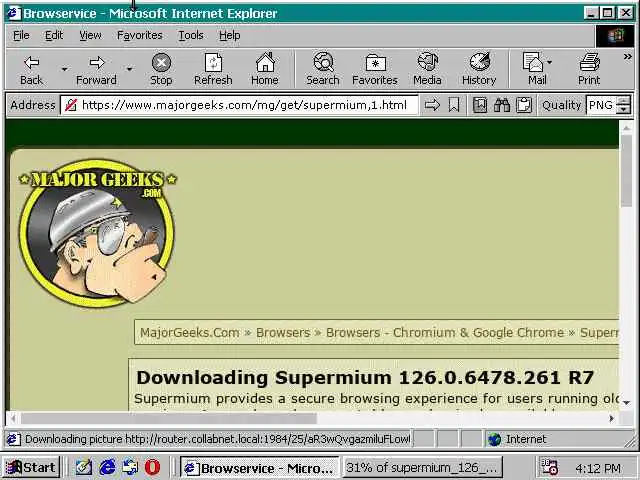Viewport: 640px width, 480px height.
Task: Click the Back arrow toolbar button
Action: (31, 69)
